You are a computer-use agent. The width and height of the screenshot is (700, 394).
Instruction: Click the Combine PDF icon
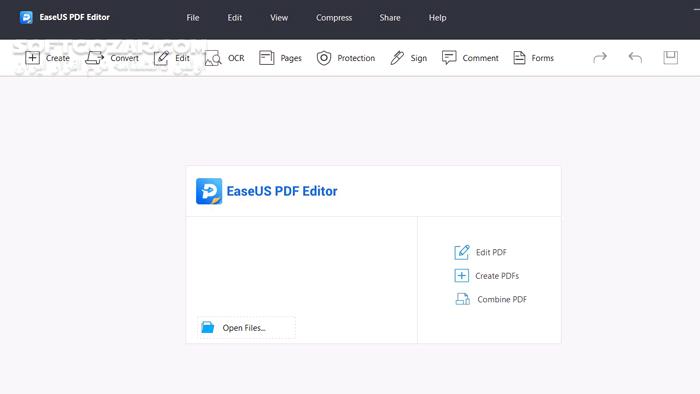coord(462,299)
